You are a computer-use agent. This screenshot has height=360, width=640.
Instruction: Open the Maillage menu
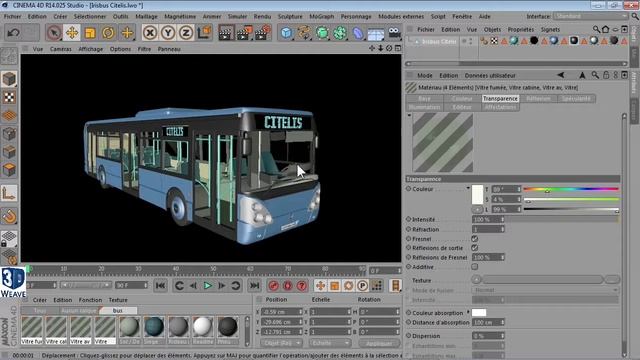pyautogui.click(x=146, y=16)
